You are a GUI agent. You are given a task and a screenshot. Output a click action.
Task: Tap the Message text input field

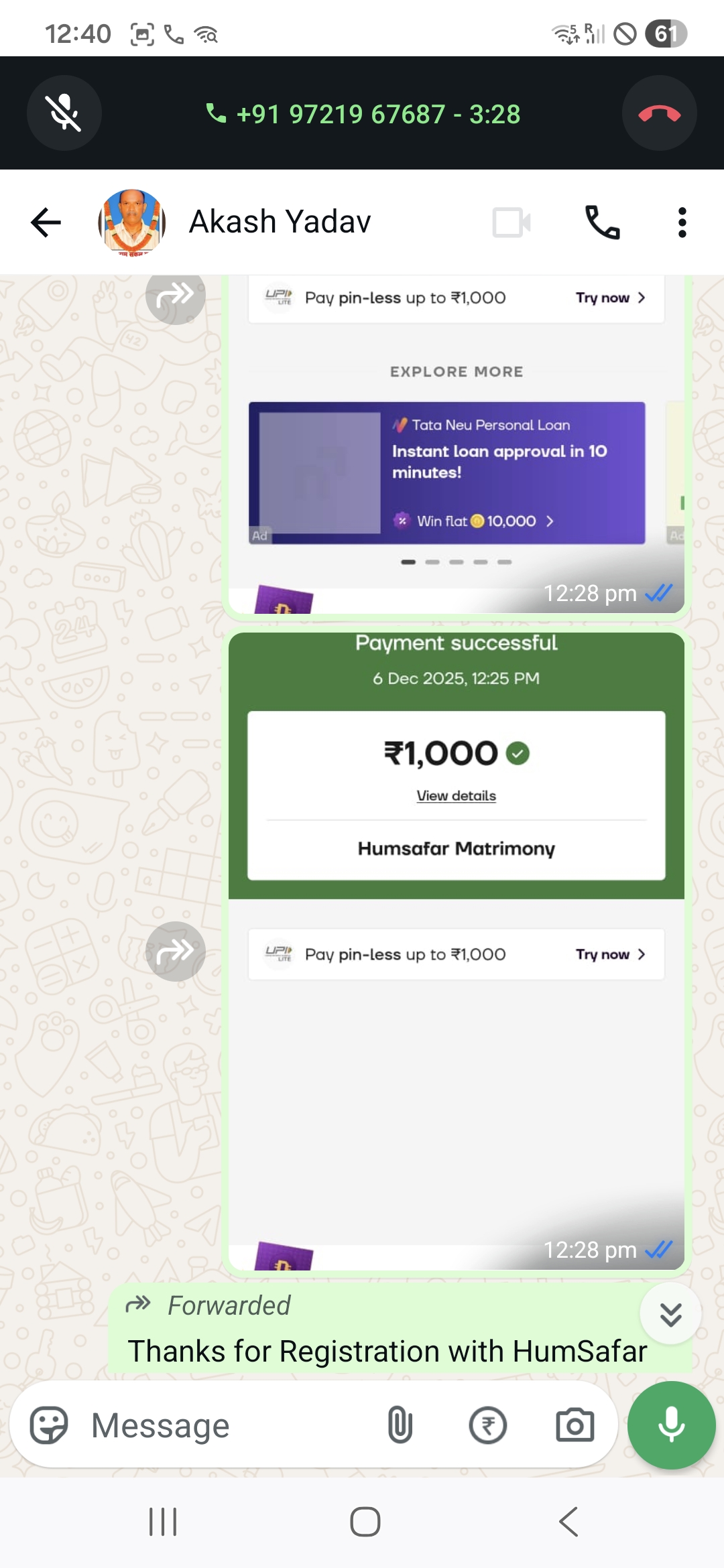(x=228, y=1425)
